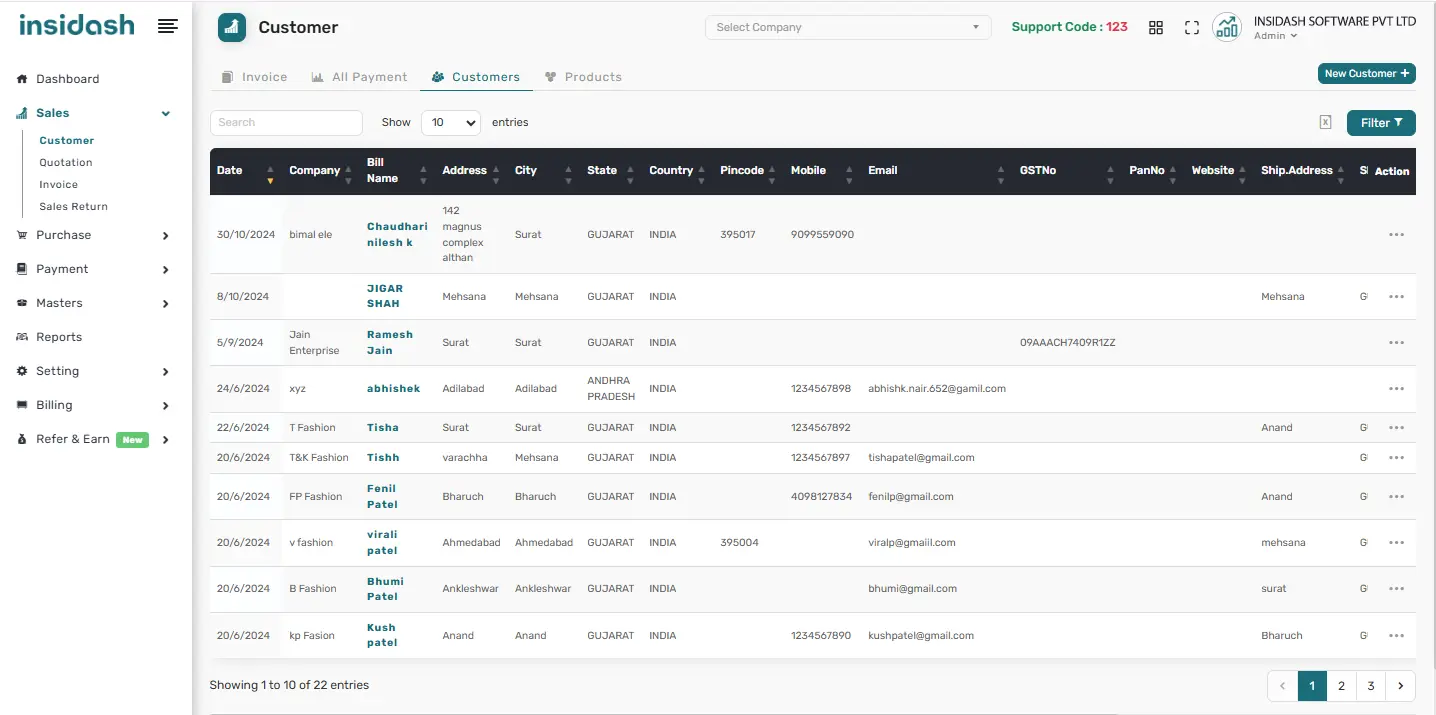Viewport: 1436px width, 715px height.
Task: Expand the Billing sidebar menu
Action: 95,405
